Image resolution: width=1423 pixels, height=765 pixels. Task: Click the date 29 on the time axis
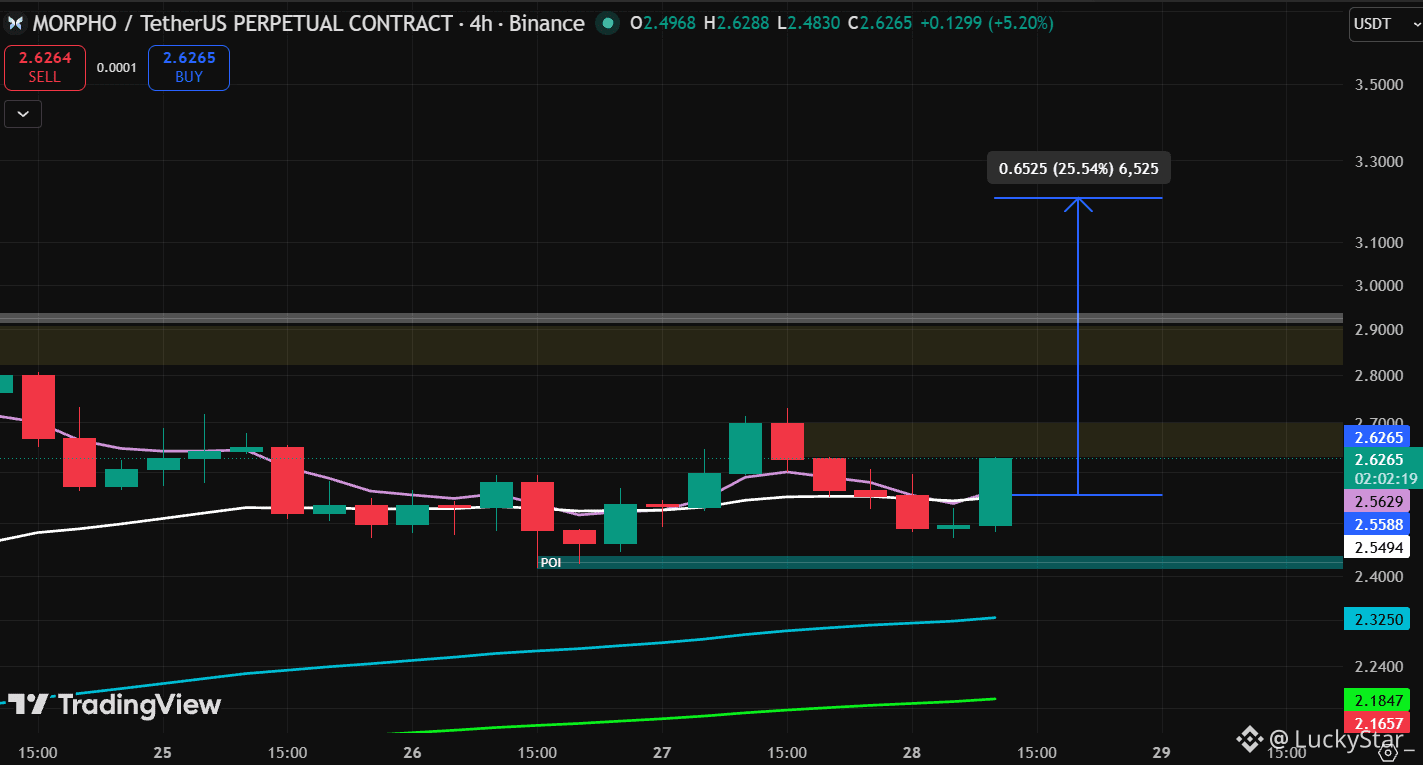pyautogui.click(x=1161, y=751)
